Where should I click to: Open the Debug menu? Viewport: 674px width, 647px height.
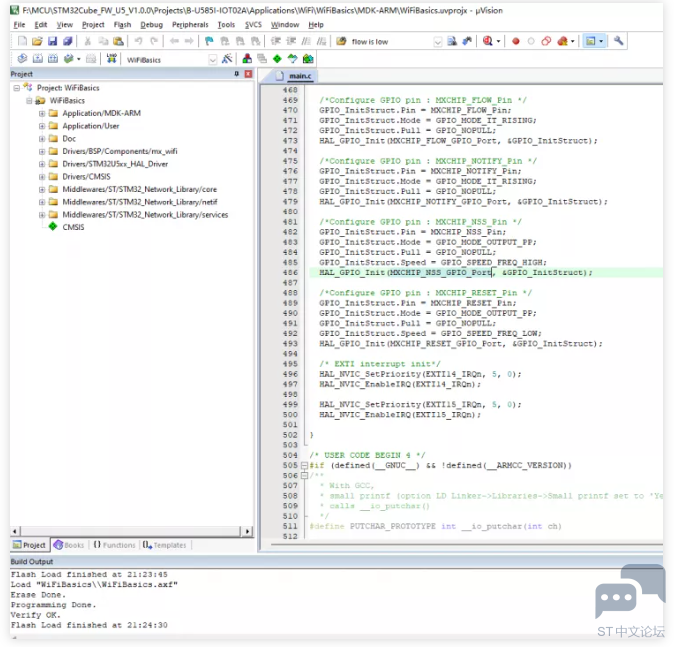(152, 25)
